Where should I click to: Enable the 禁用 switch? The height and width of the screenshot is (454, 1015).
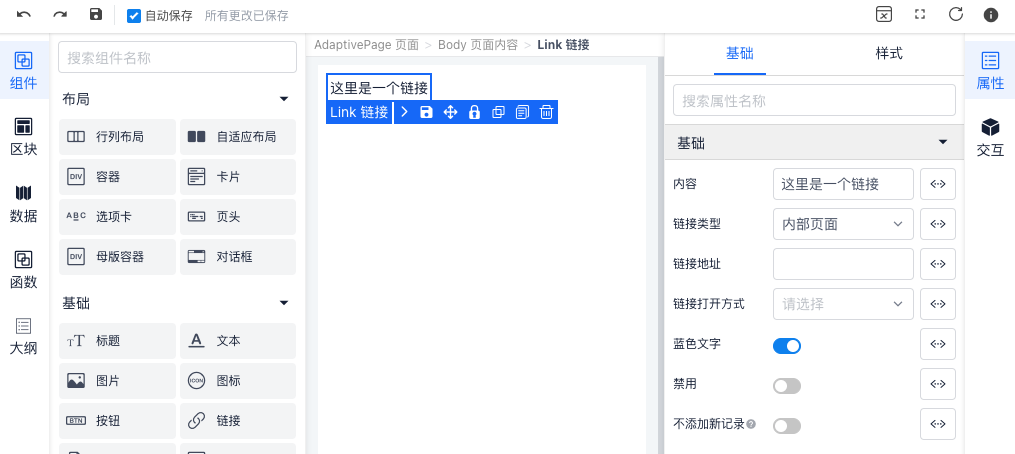787,386
